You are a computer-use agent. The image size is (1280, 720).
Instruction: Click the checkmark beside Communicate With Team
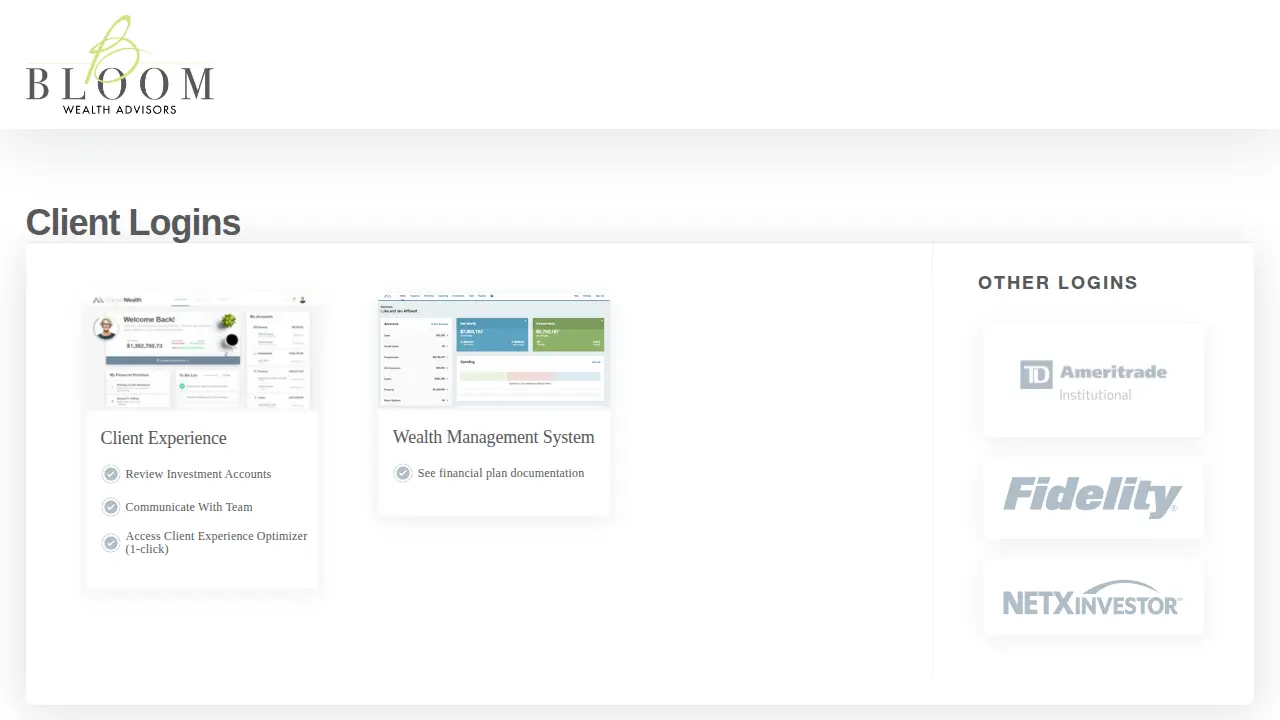(111, 507)
